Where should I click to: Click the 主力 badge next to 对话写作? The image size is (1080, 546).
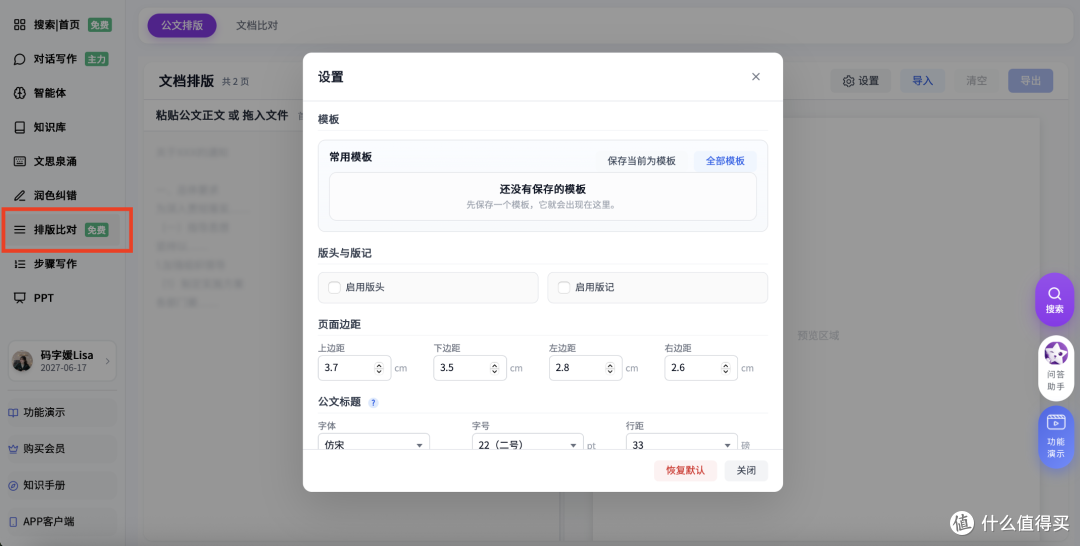[x=96, y=59]
